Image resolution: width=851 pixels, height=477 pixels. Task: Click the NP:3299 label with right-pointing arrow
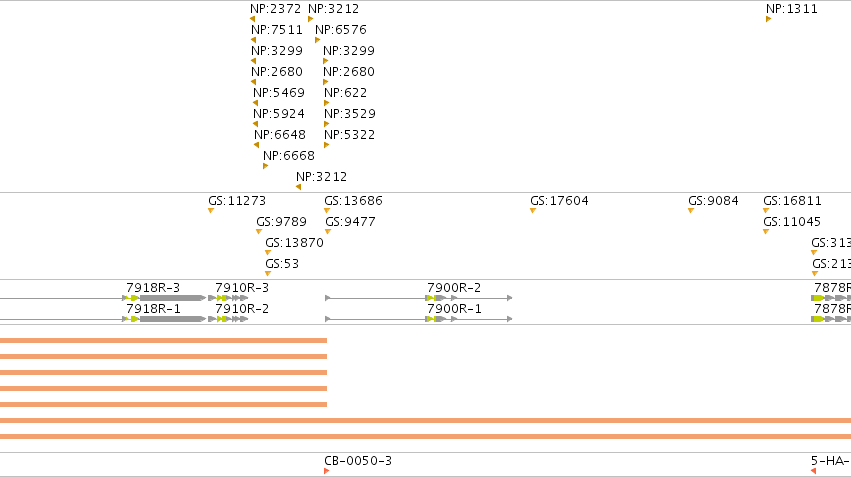pos(349,50)
